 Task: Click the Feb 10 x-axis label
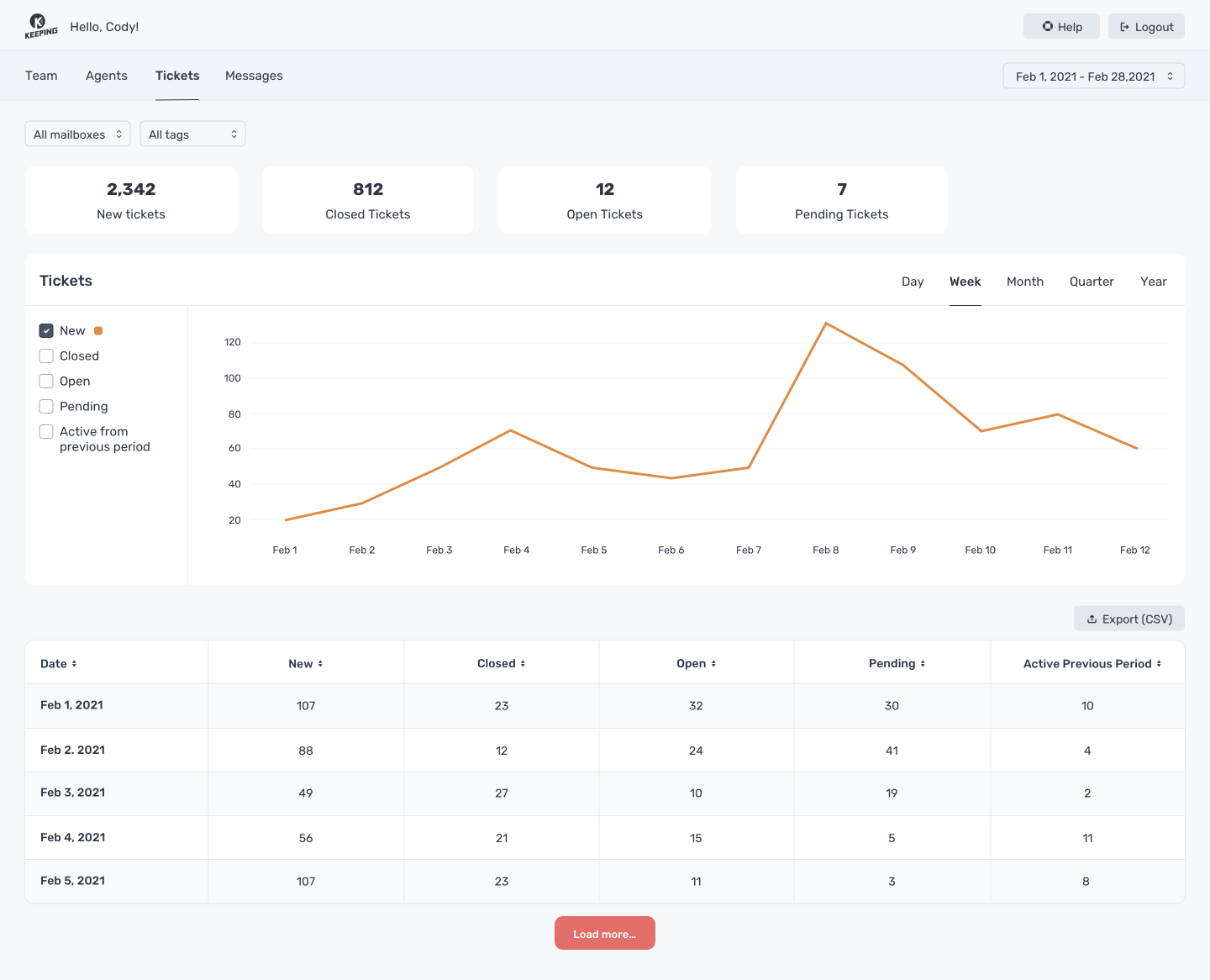981,551
